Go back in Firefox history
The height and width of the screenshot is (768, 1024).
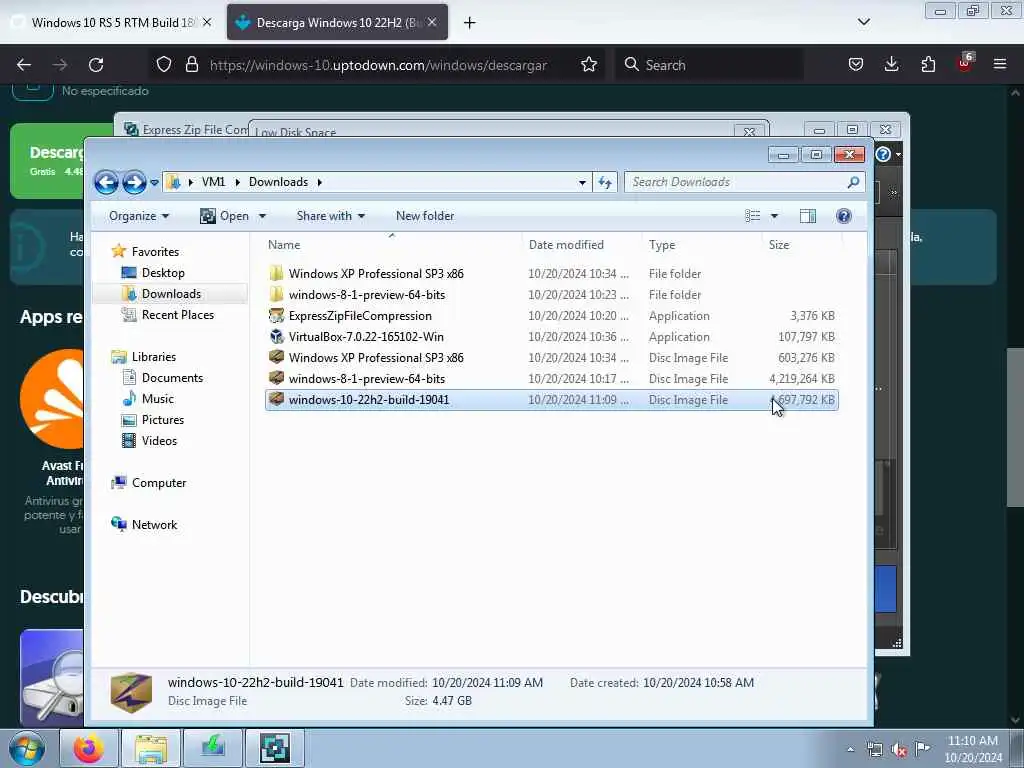pos(24,65)
